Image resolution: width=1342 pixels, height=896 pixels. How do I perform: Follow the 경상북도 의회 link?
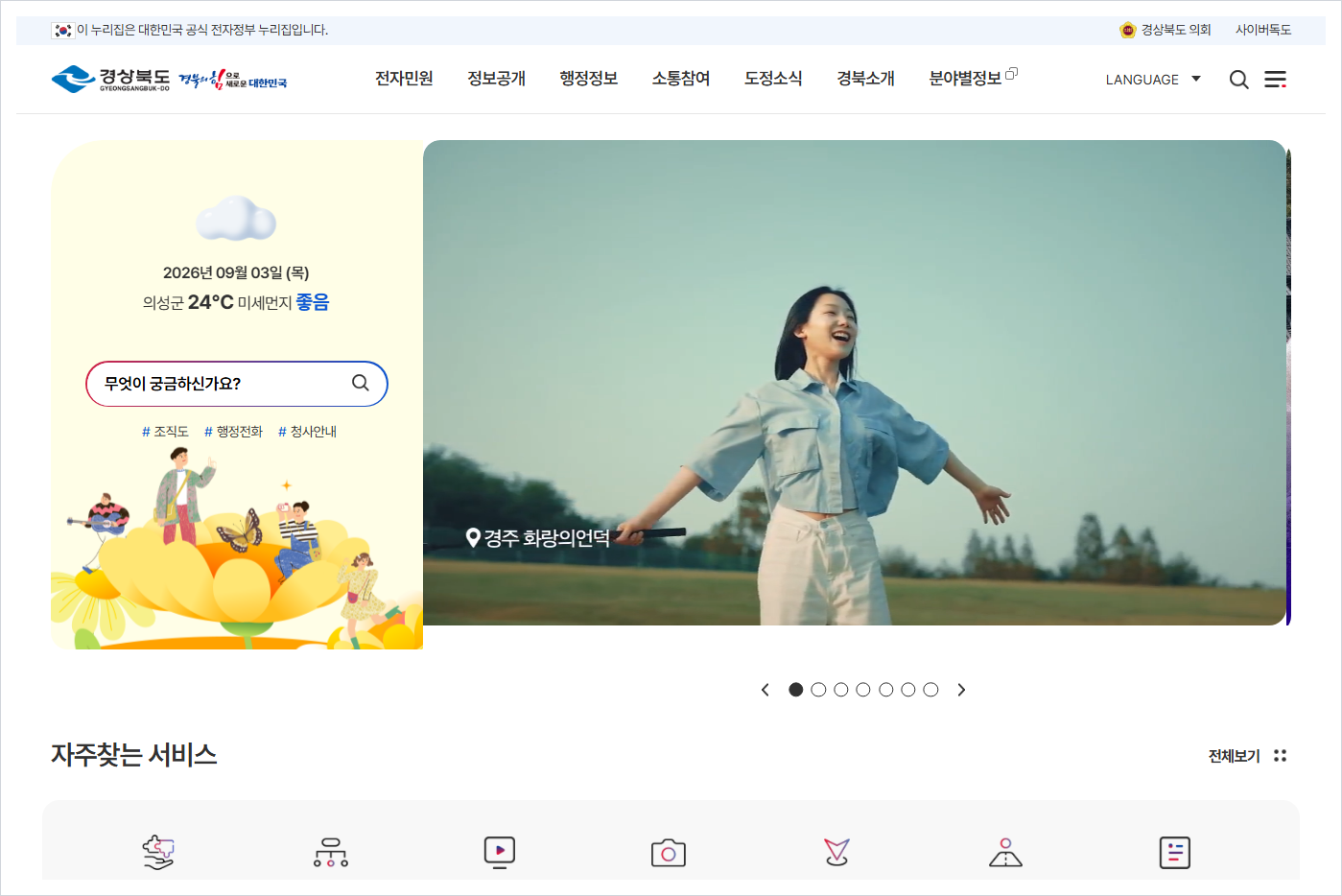tap(1175, 31)
